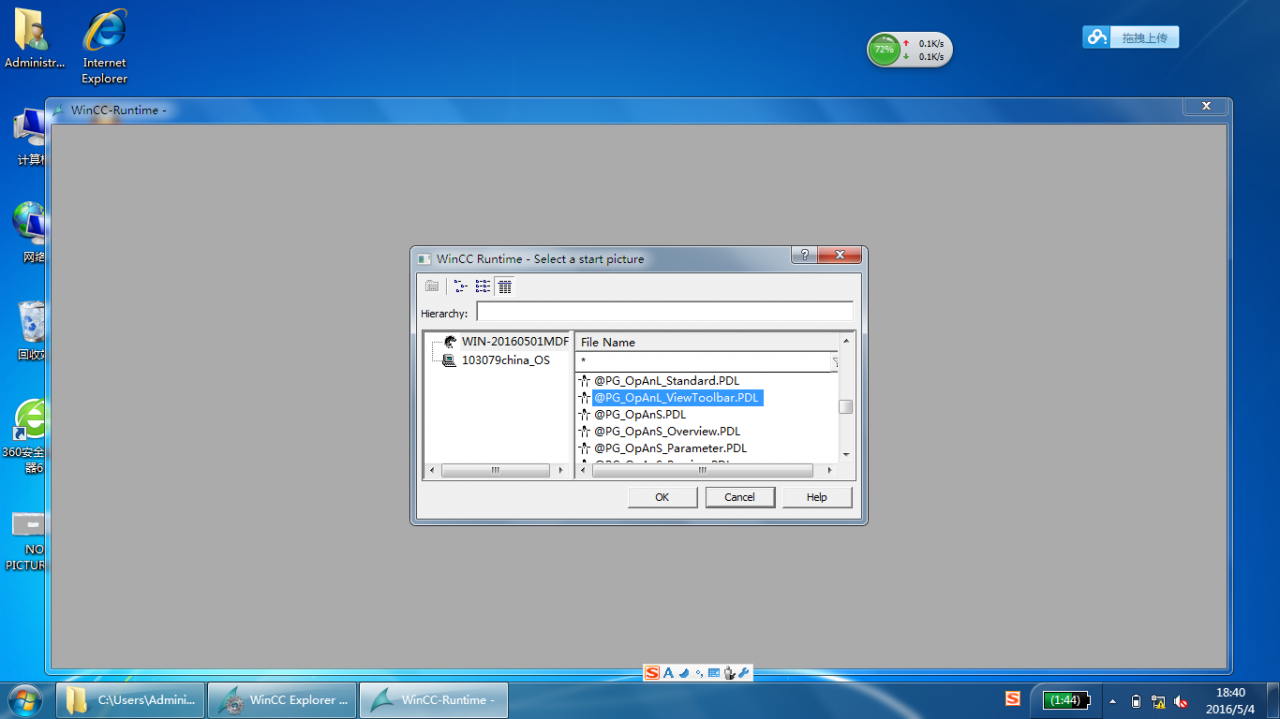Image resolution: width=1280 pixels, height=719 pixels.
Task: Confirm selection with OK button
Action: pos(662,497)
